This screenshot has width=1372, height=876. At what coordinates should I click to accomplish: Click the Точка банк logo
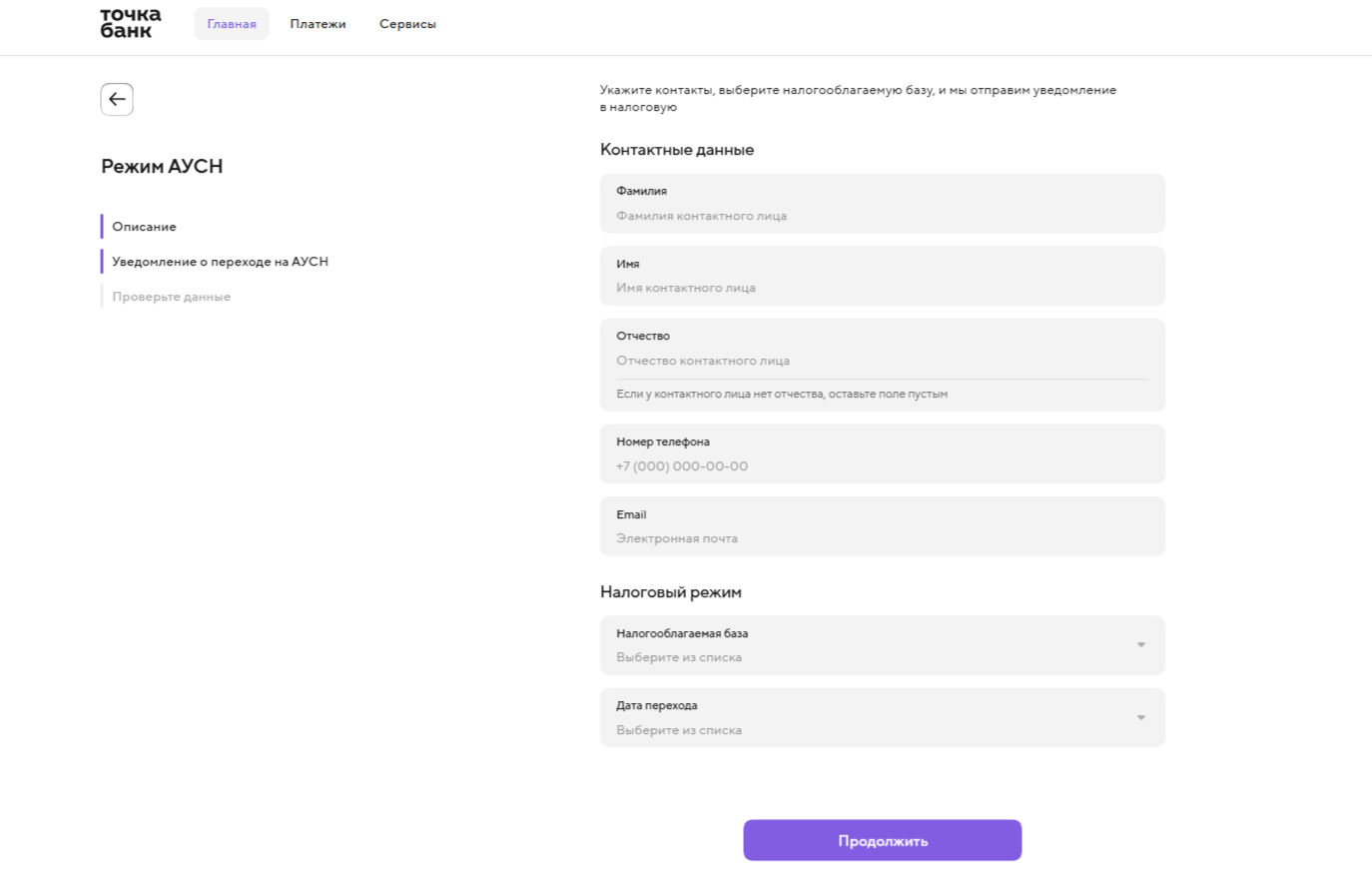130,23
